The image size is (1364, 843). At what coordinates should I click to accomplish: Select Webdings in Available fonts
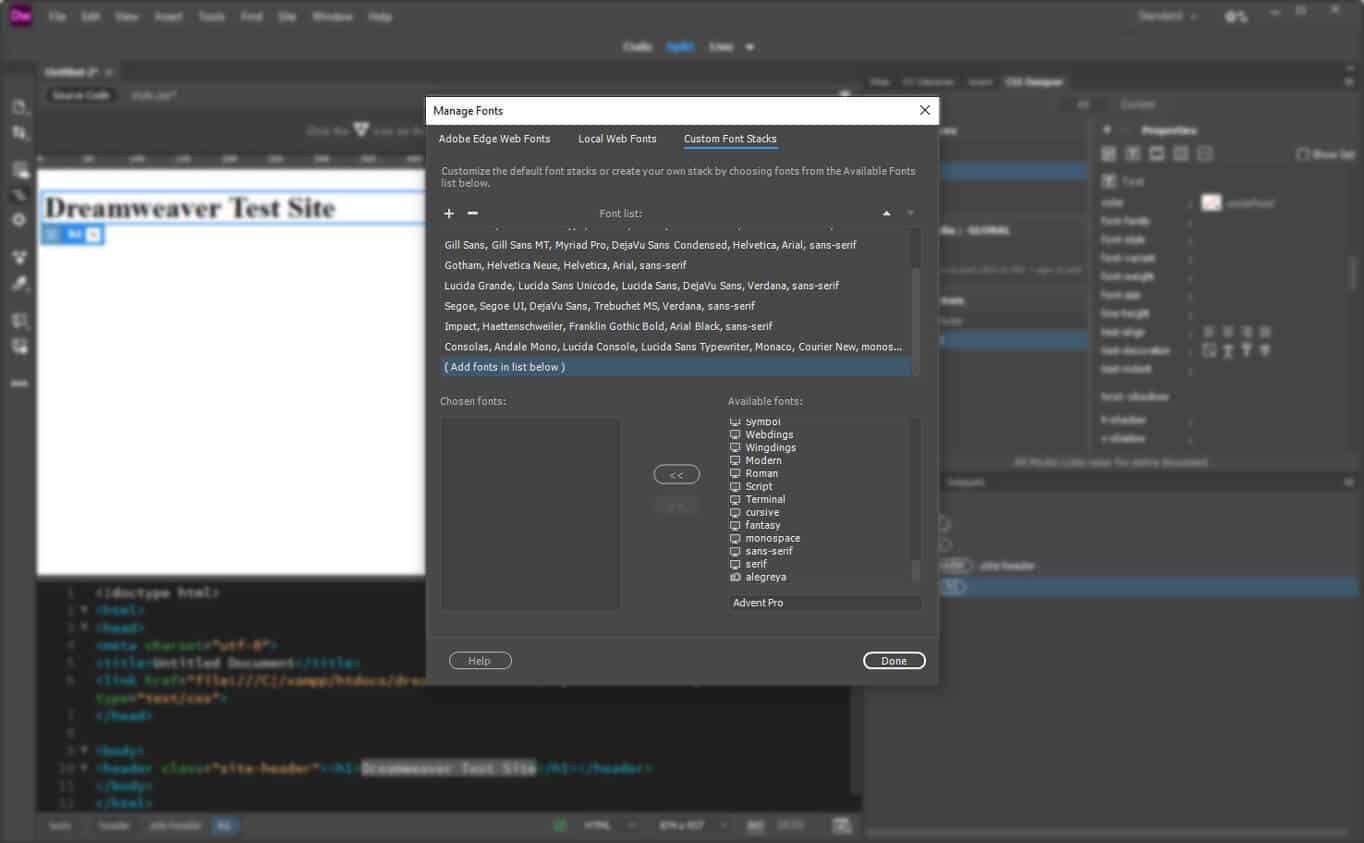click(x=769, y=435)
